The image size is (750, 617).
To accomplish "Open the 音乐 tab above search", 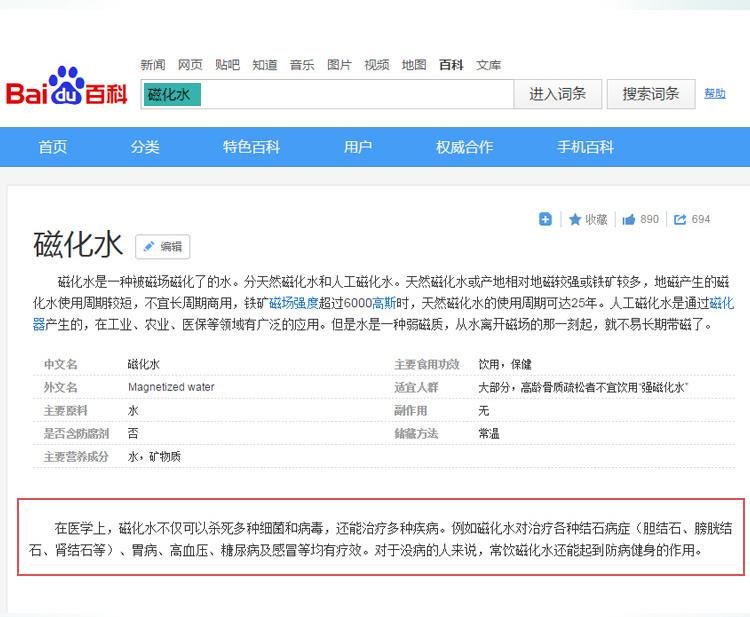I will pyautogui.click(x=302, y=65).
